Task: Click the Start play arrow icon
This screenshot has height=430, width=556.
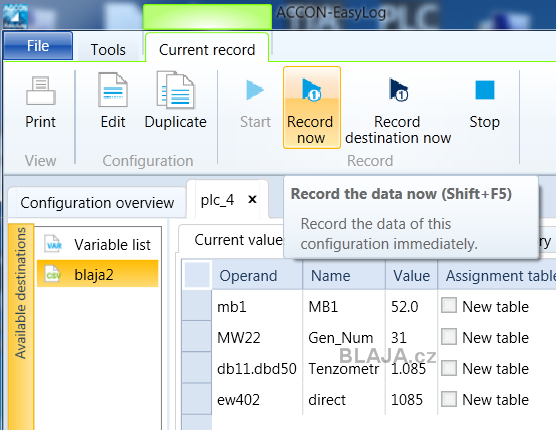Action: pyautogui.click(x=255, y=90)
